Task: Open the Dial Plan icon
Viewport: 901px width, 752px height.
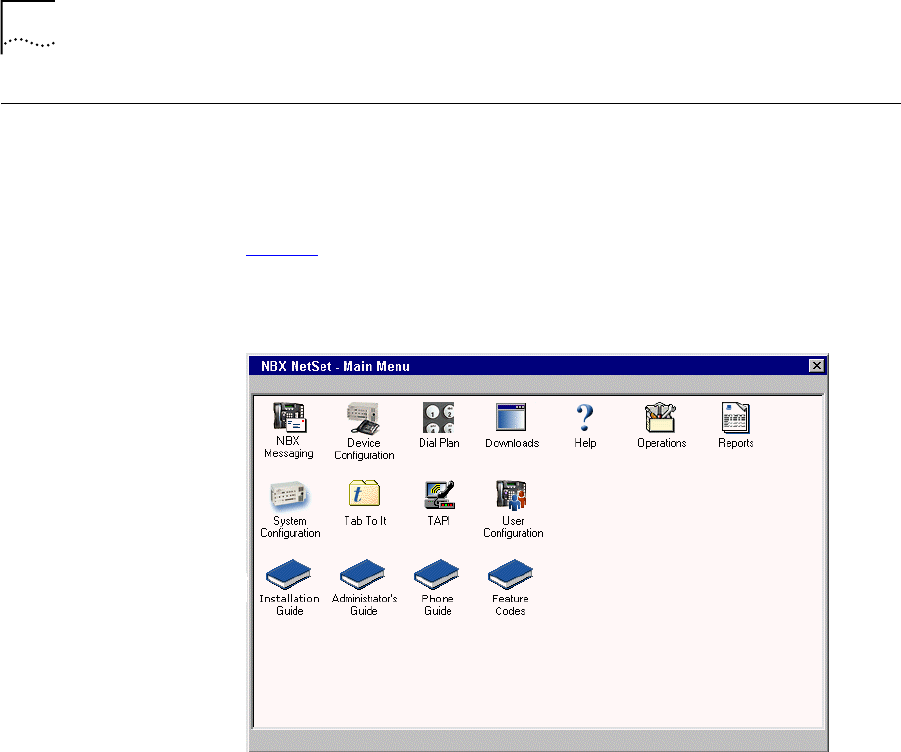Action: tap(438, 418)
